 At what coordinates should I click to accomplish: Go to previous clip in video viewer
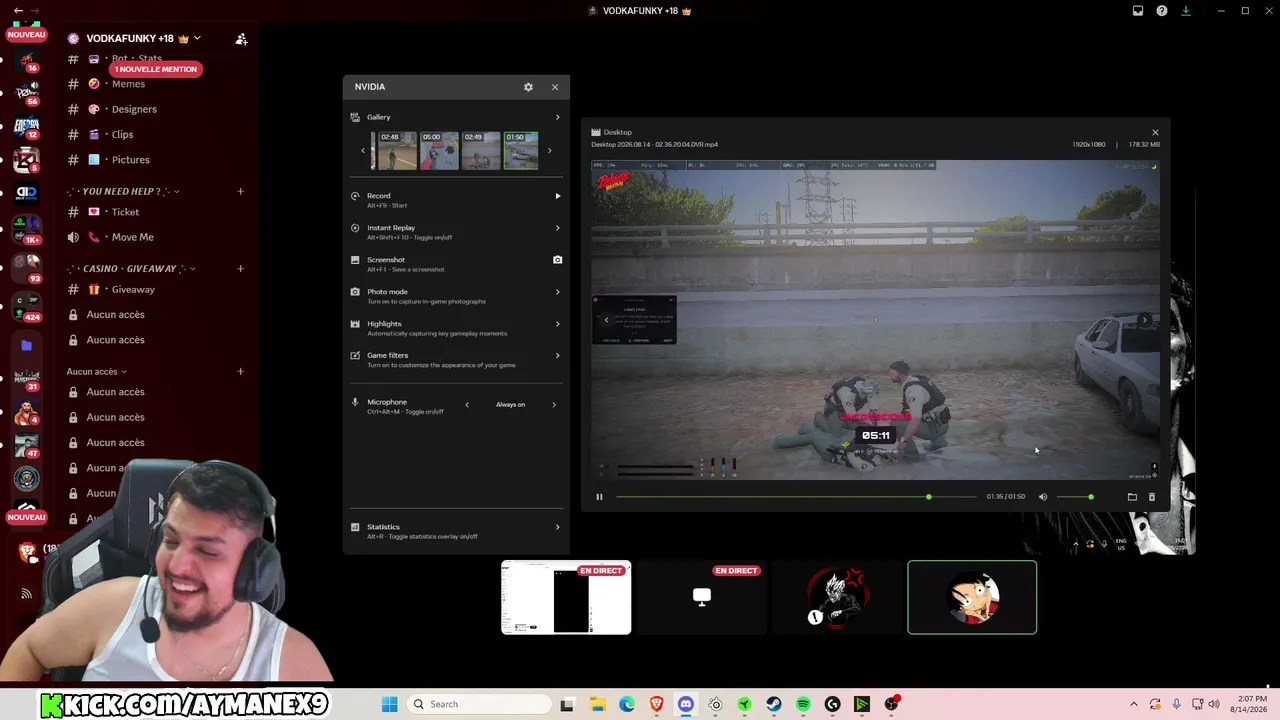[606, 320]
